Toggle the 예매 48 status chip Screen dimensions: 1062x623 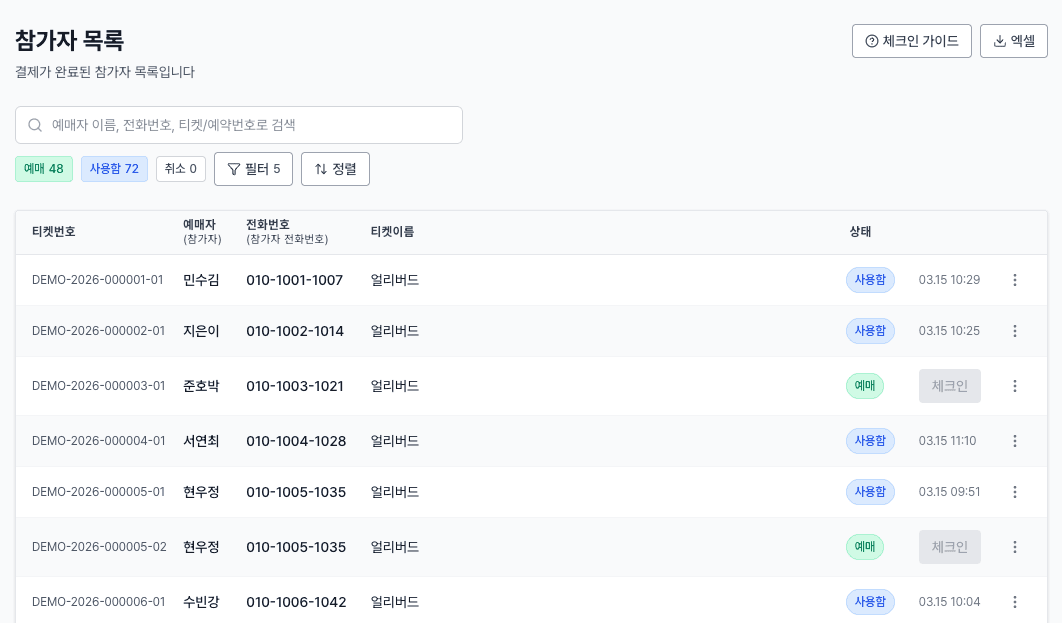44,169
